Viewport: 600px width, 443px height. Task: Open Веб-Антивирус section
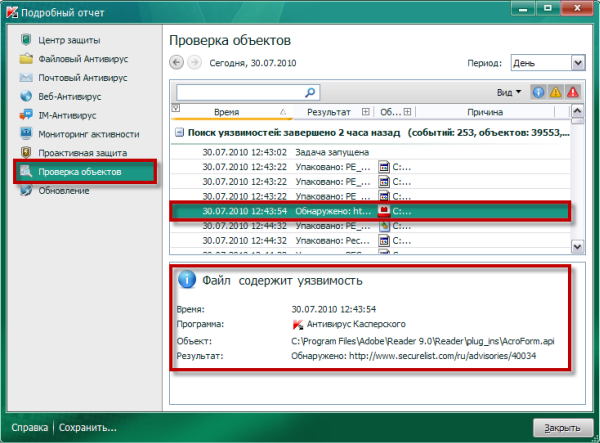70,96
